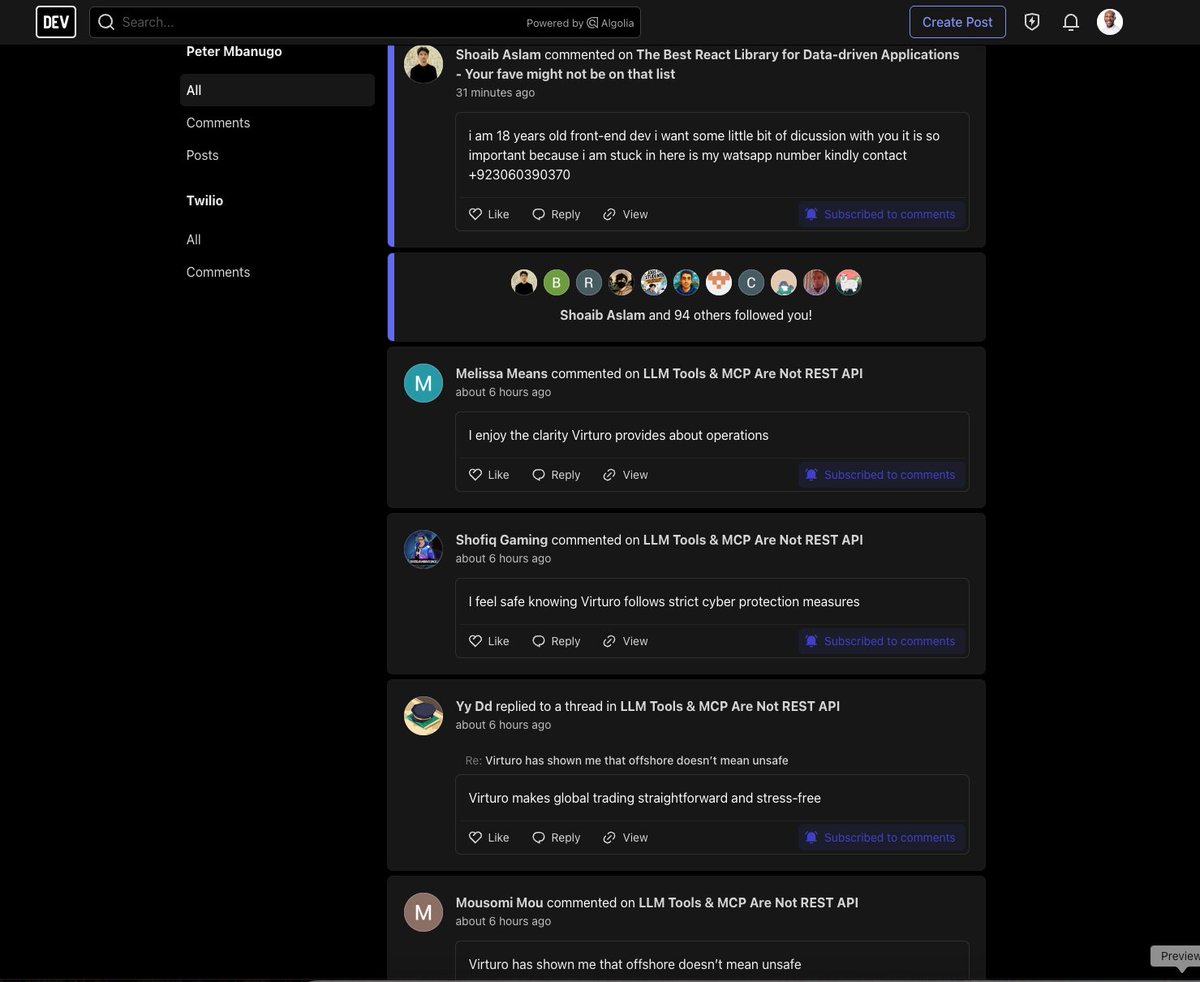This screenshot has width=1200, height=982.
Task: Open the Mousomi Mou profile link
Action: (x=499, y=902)
